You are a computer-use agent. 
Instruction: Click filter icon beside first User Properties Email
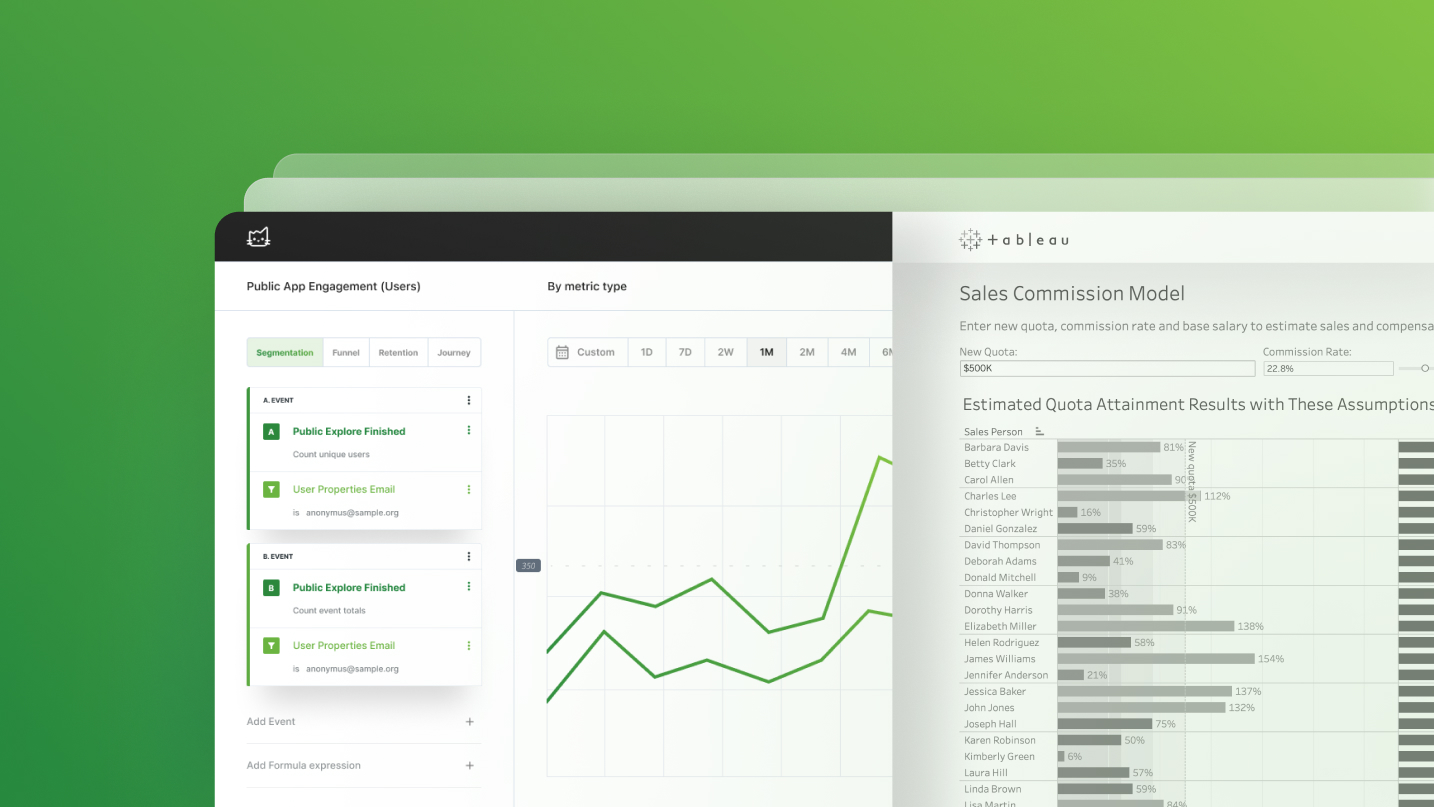pos(271,490)
